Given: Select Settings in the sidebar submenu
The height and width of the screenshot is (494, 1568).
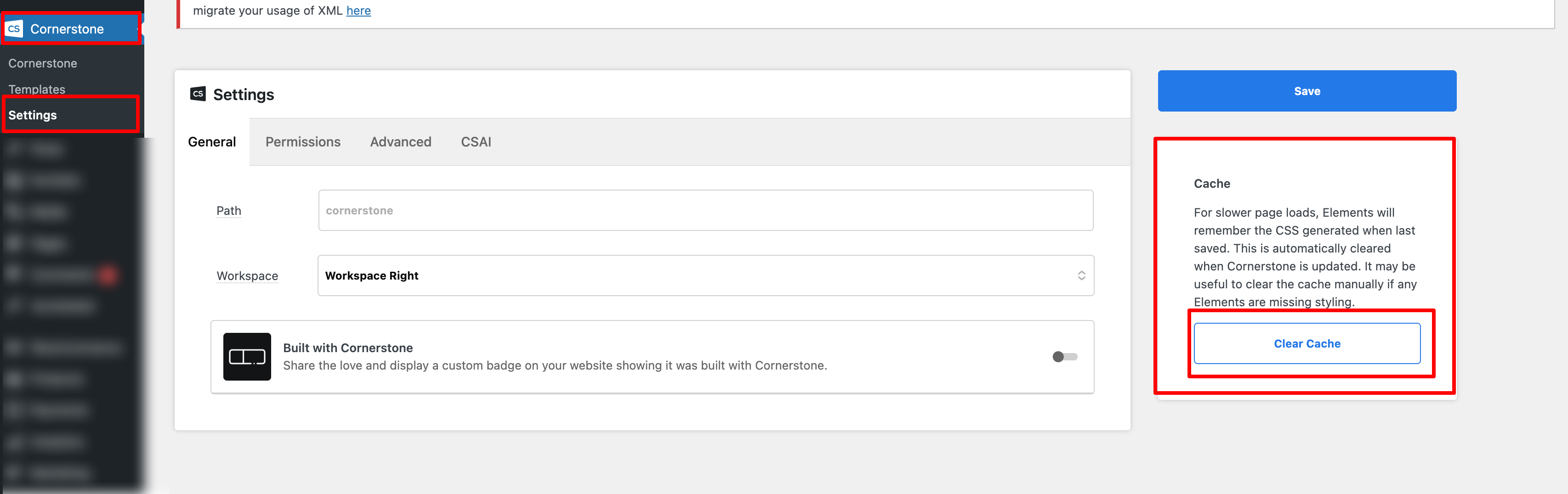Looking at the screenshot, I should tap(32, 115).
